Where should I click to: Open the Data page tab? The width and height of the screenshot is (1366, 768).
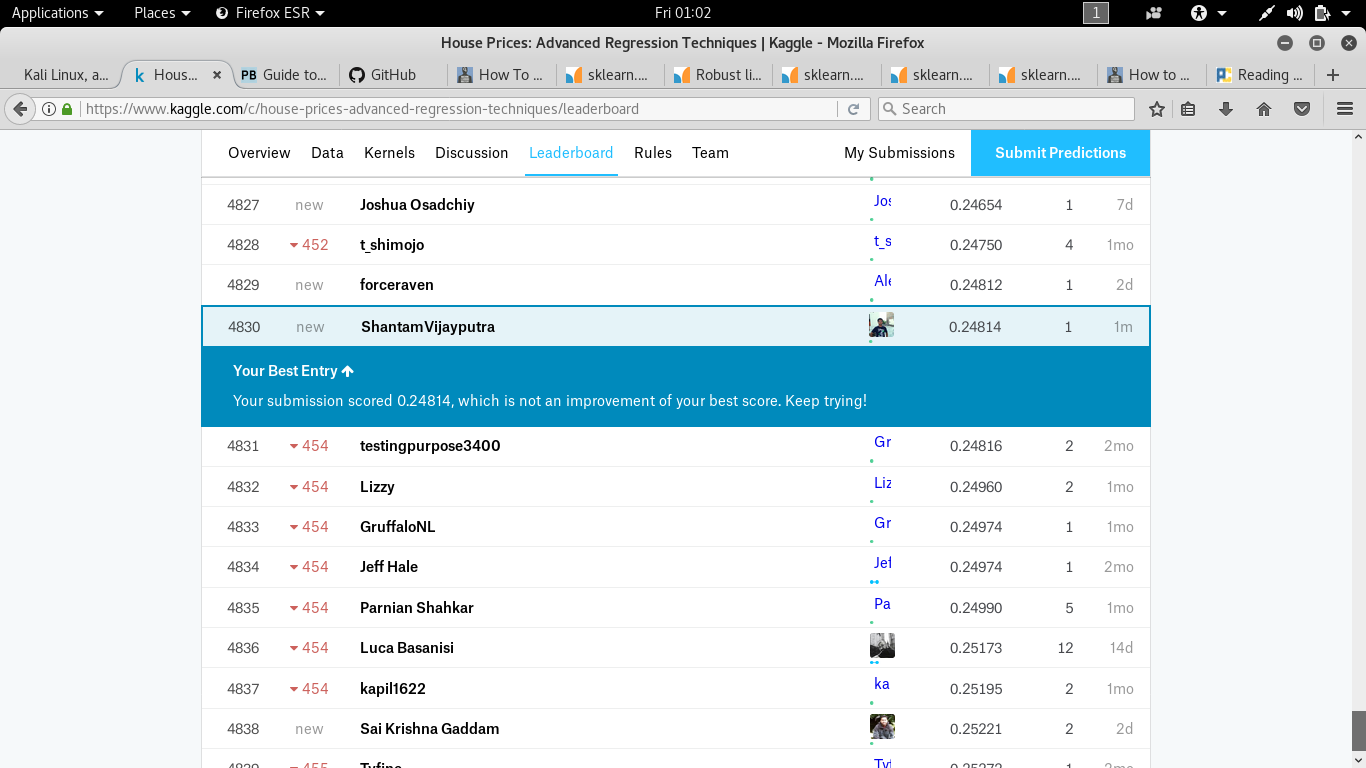[327, 153]
